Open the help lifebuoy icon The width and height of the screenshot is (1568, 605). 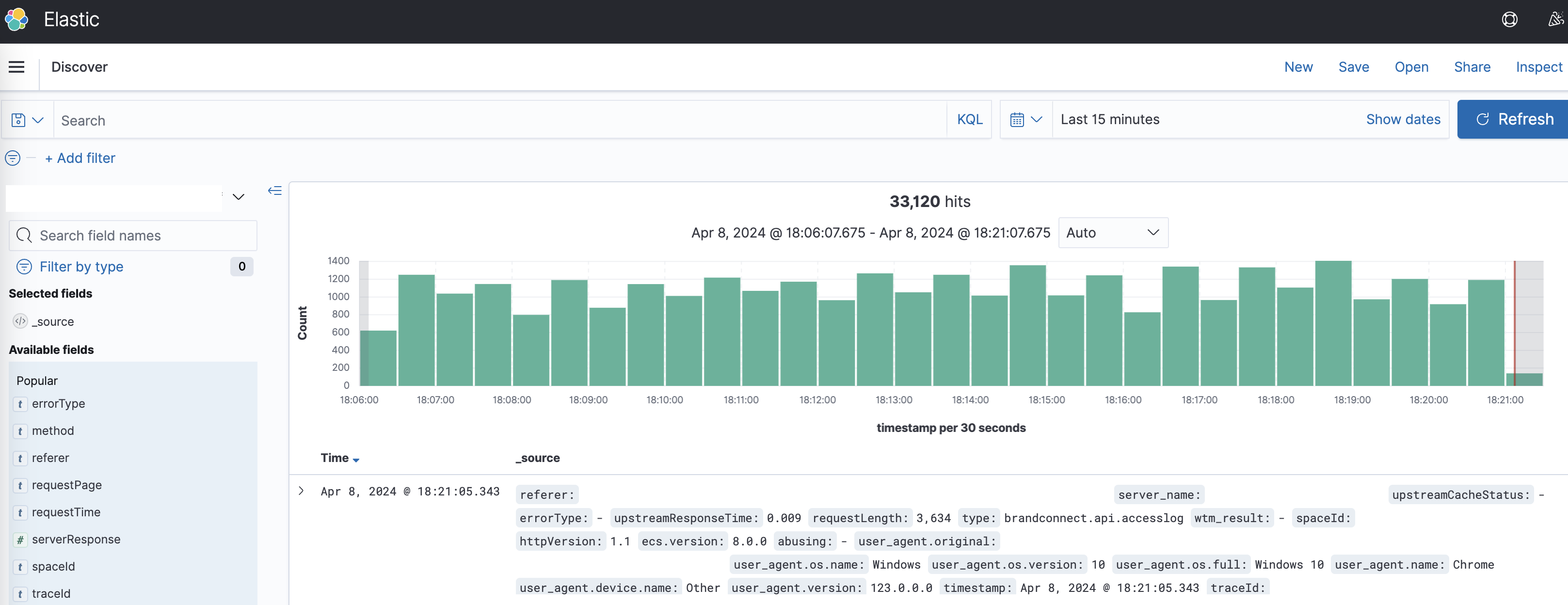tap(1509, 19)
